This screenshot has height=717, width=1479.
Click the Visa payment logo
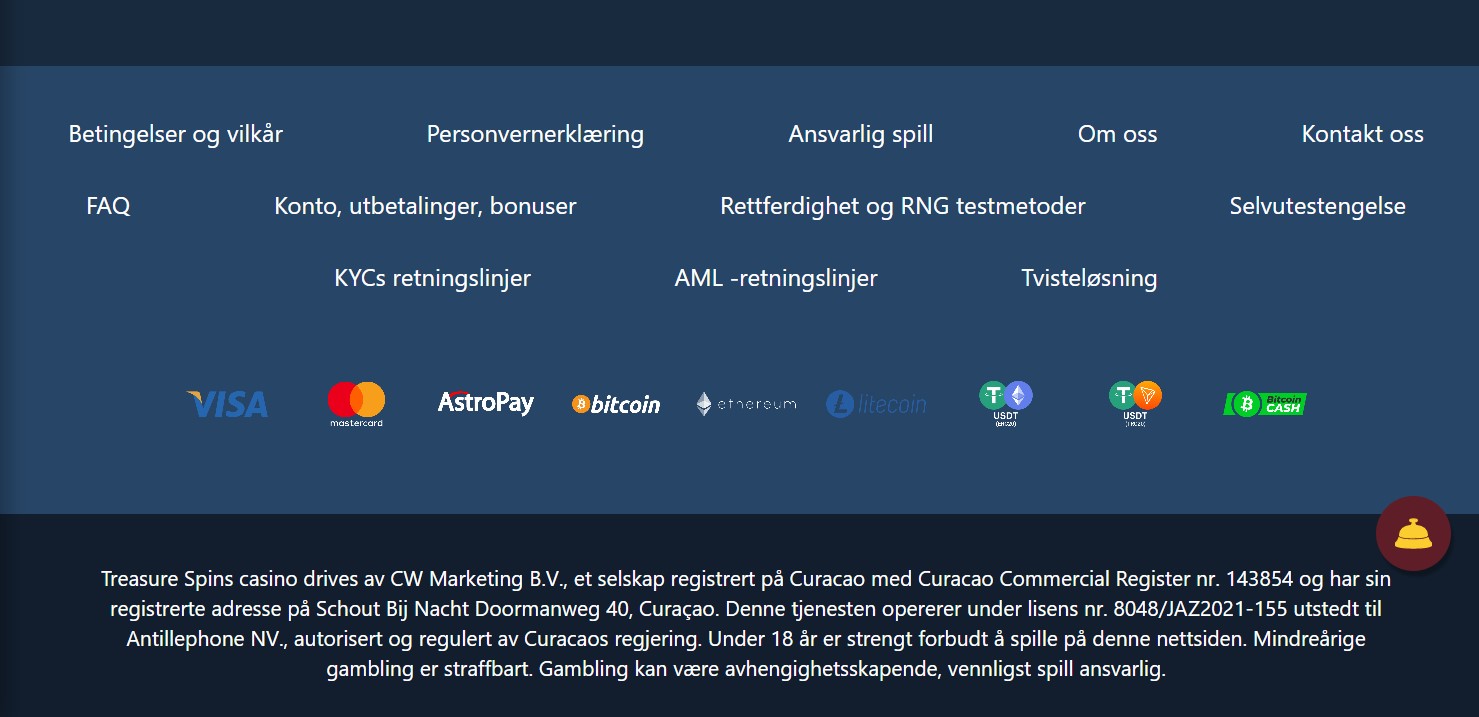click(x=227, y=404)
